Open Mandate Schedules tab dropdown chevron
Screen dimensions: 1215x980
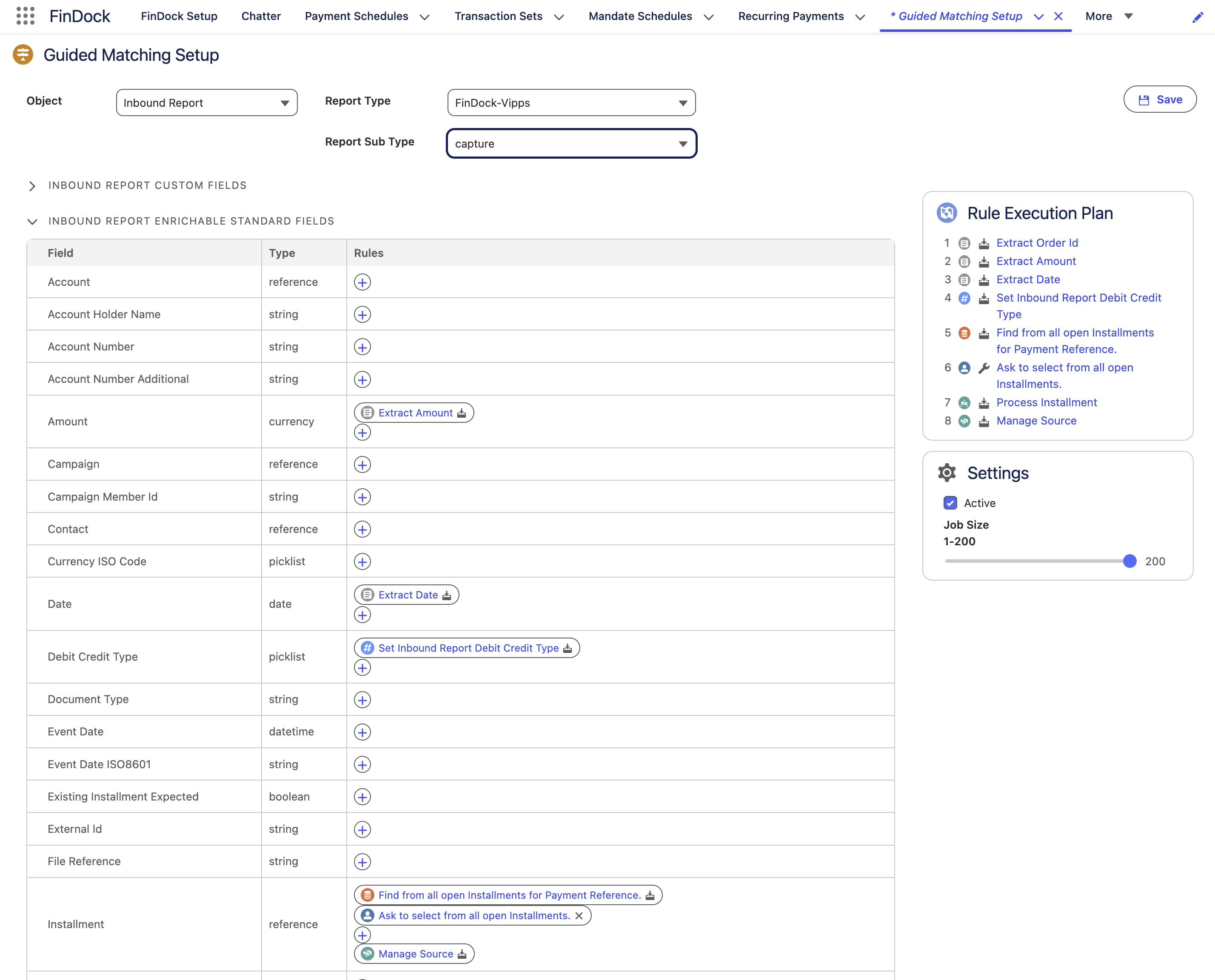coord(709,17)
